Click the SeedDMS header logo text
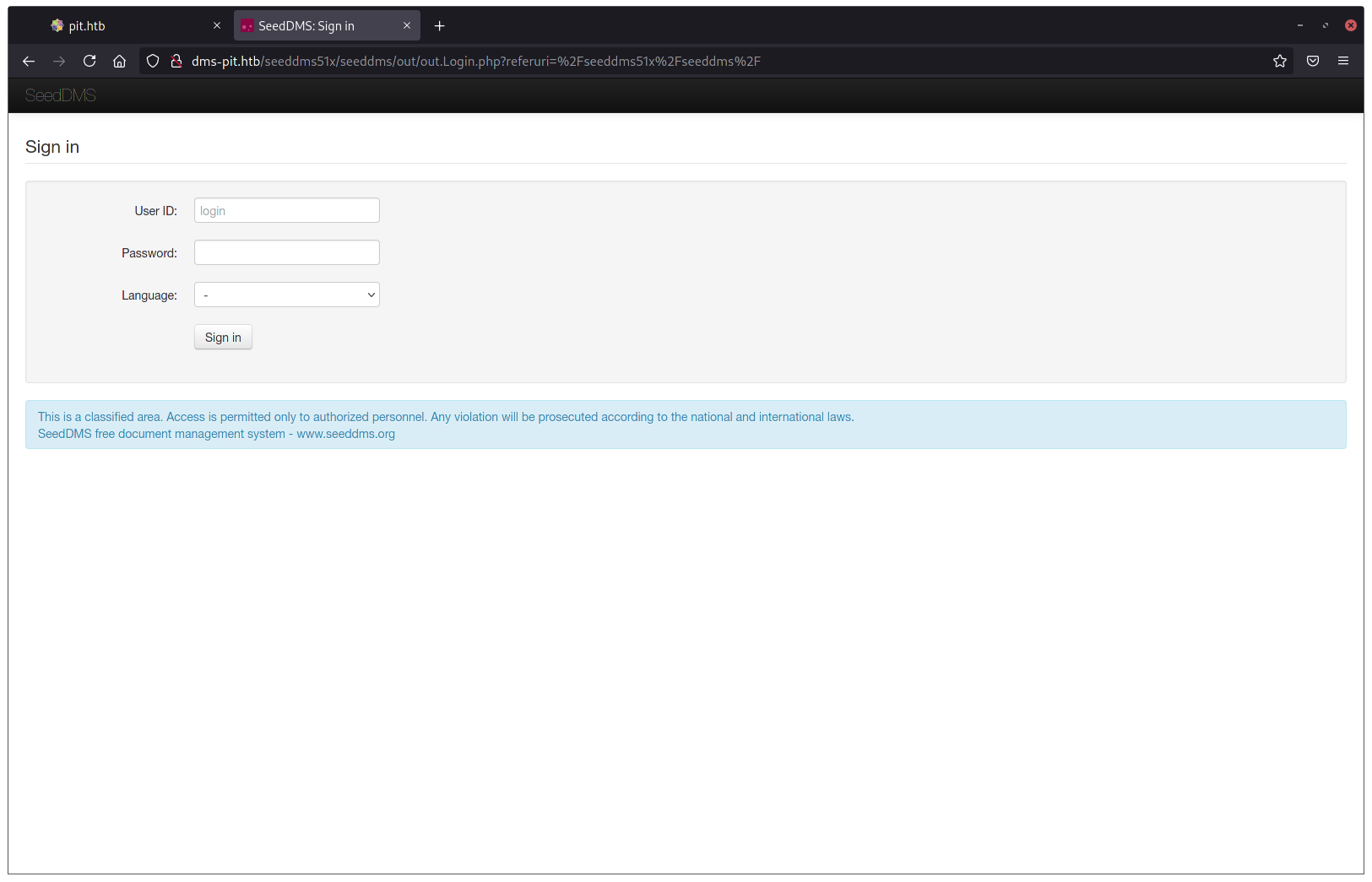Image resolution: width=1372 pixels, height=882 pixels. [x=60, y=95]
